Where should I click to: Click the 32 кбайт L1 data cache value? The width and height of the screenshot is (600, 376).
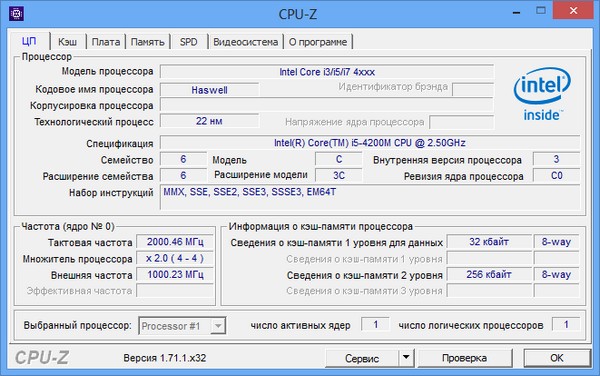[x=489, y=242]
